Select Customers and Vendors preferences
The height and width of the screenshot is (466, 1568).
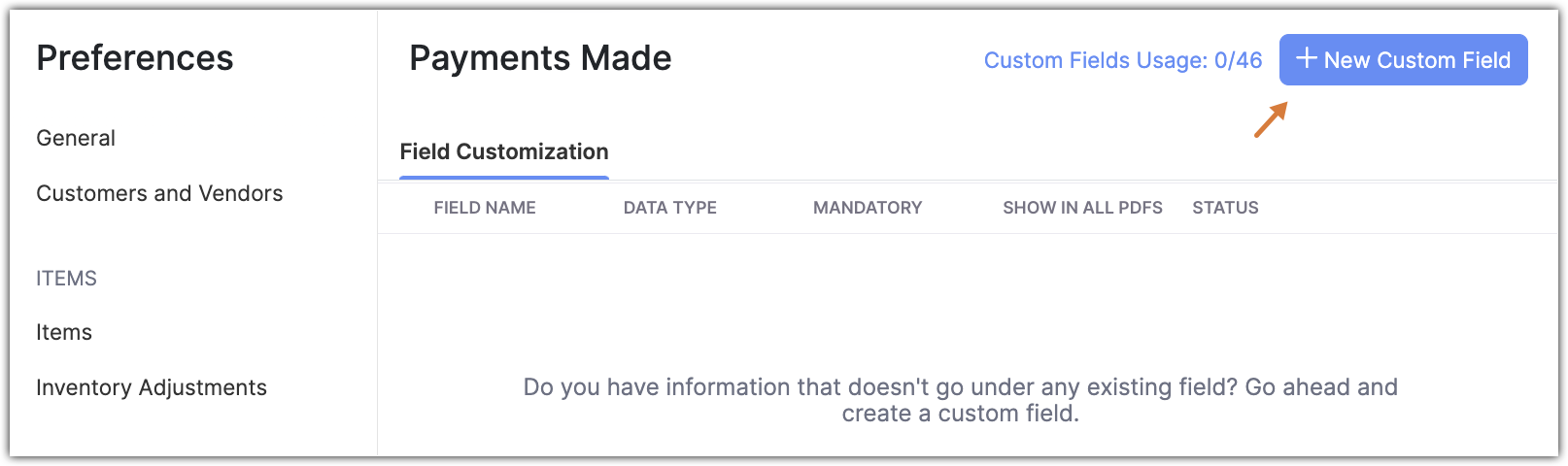tap(159, 193)
